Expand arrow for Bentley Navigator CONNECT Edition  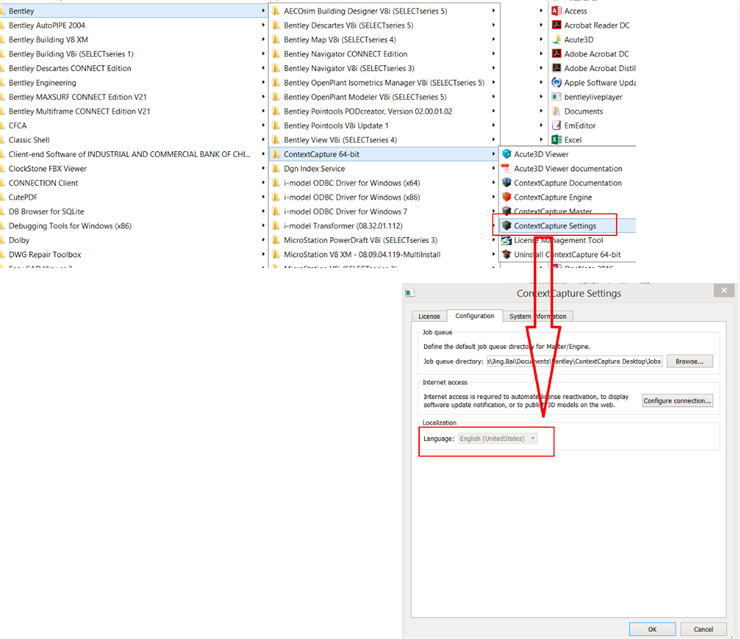tap(493, 54)
